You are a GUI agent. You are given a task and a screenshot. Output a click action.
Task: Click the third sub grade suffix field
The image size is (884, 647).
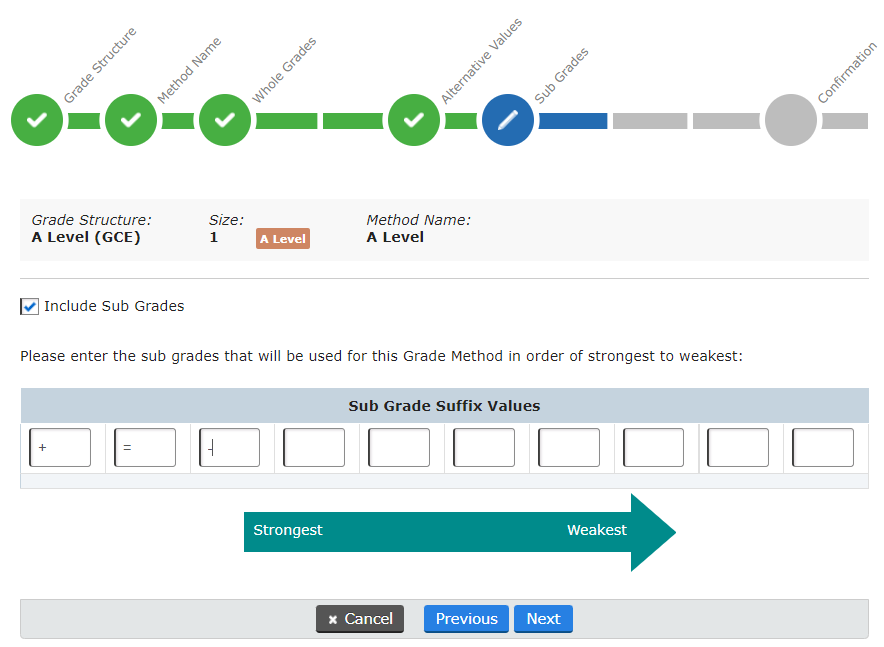click(x=229, y=447)
